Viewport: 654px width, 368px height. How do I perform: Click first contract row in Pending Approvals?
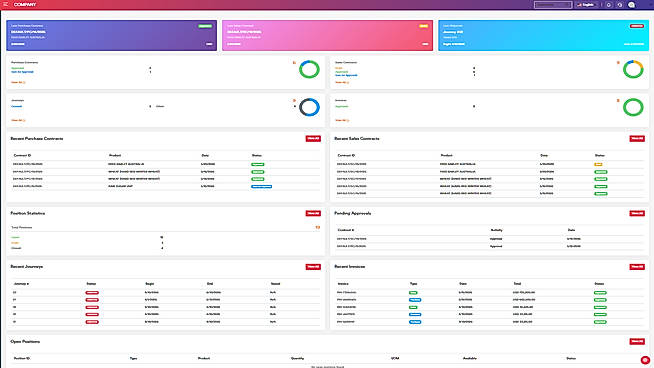coord(490,239)
